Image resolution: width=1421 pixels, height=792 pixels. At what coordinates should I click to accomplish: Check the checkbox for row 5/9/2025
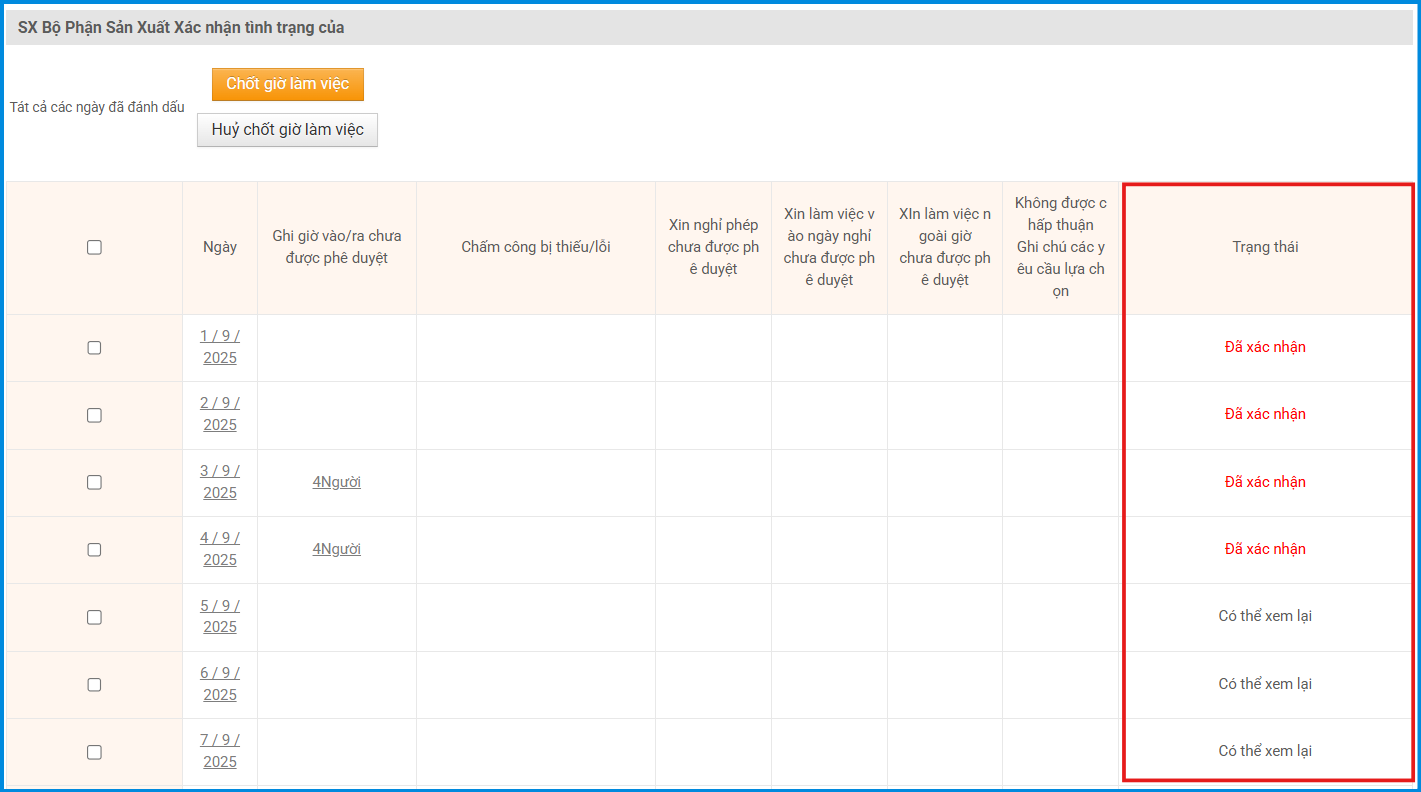pyautogui.click(x=94, y=617)
